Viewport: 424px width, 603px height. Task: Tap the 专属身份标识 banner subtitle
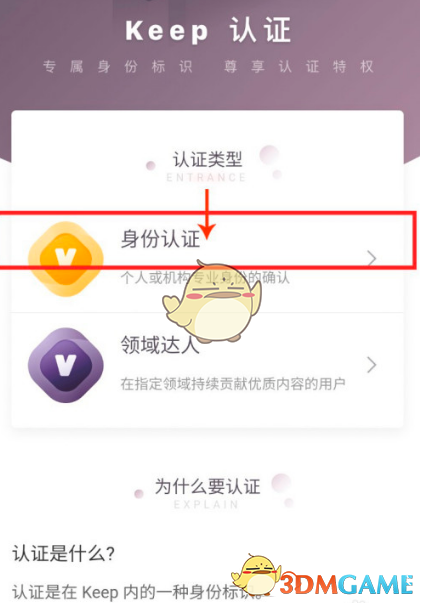click(x=118, y=67)
